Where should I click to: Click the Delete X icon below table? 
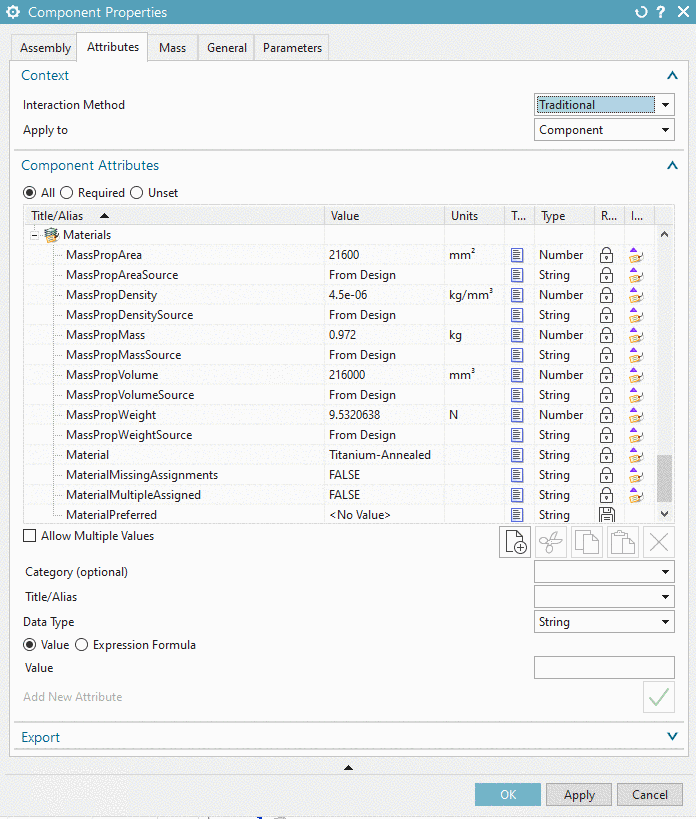[x=659, y=542]
